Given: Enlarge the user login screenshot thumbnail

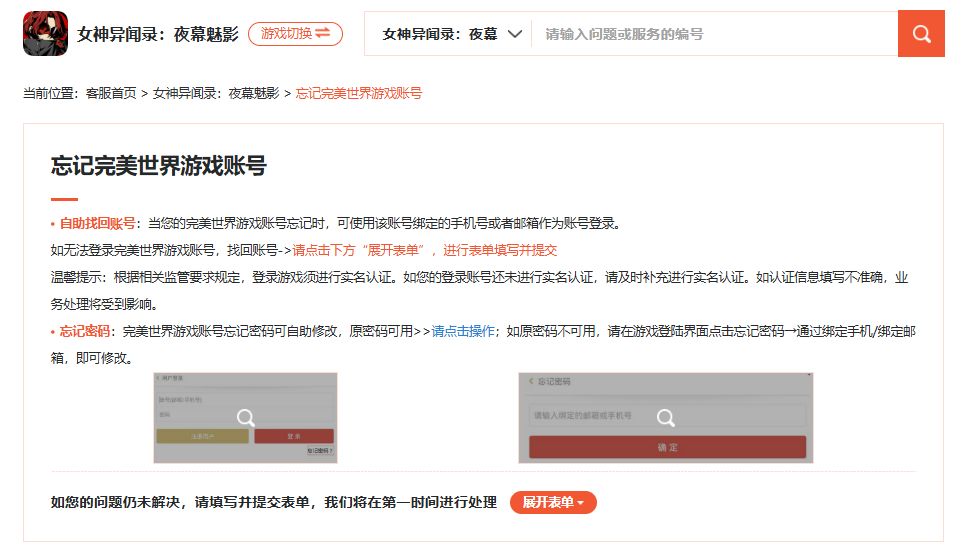Looking at the screenshot, I should click(x=245, y=418).
